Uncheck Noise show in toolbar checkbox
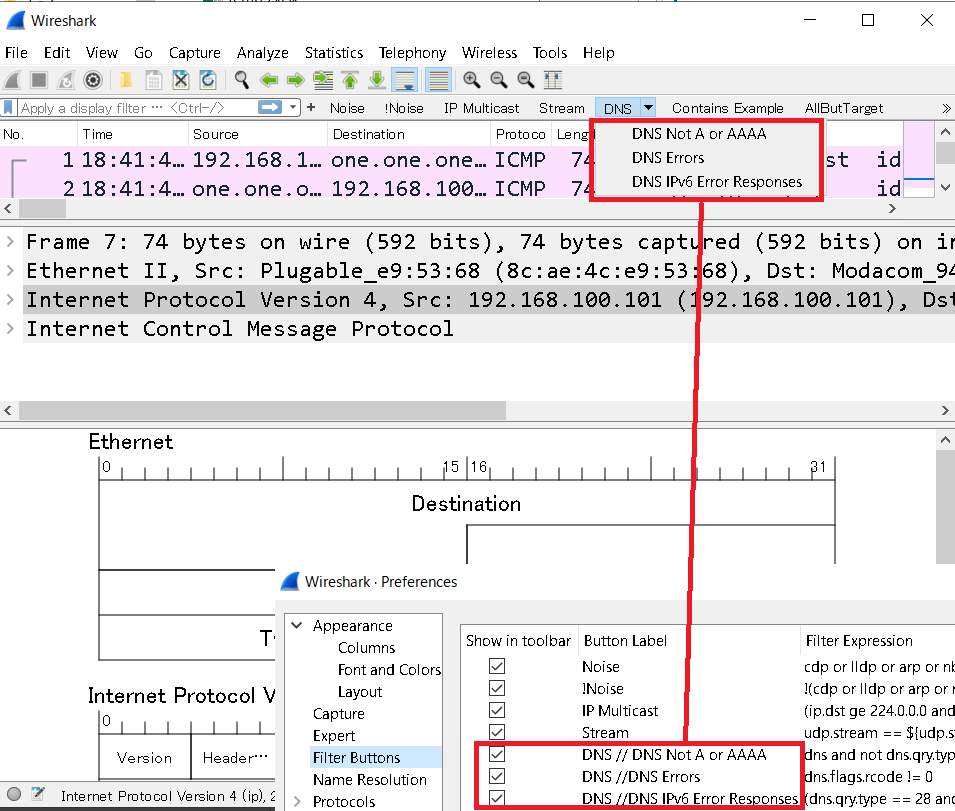Viewport: 955px width, 811px height. 497,666
